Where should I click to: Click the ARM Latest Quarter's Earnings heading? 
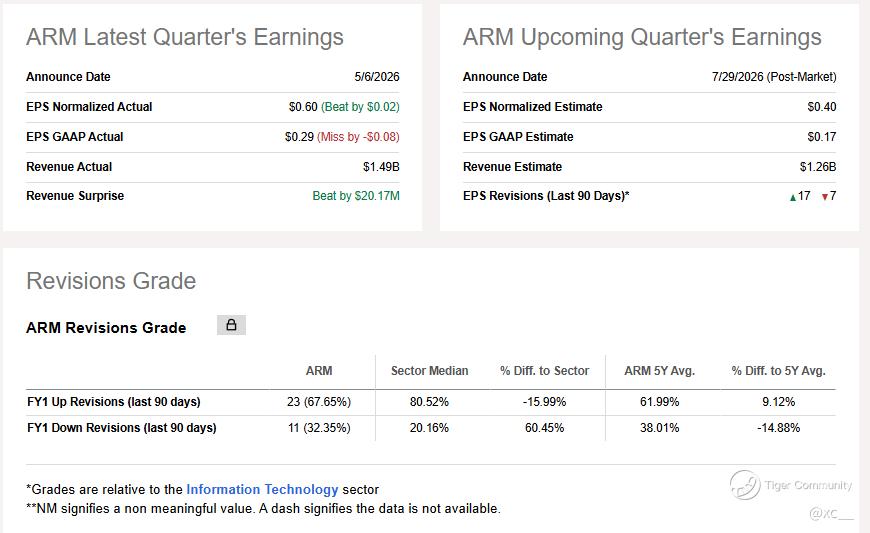(185, 37)
